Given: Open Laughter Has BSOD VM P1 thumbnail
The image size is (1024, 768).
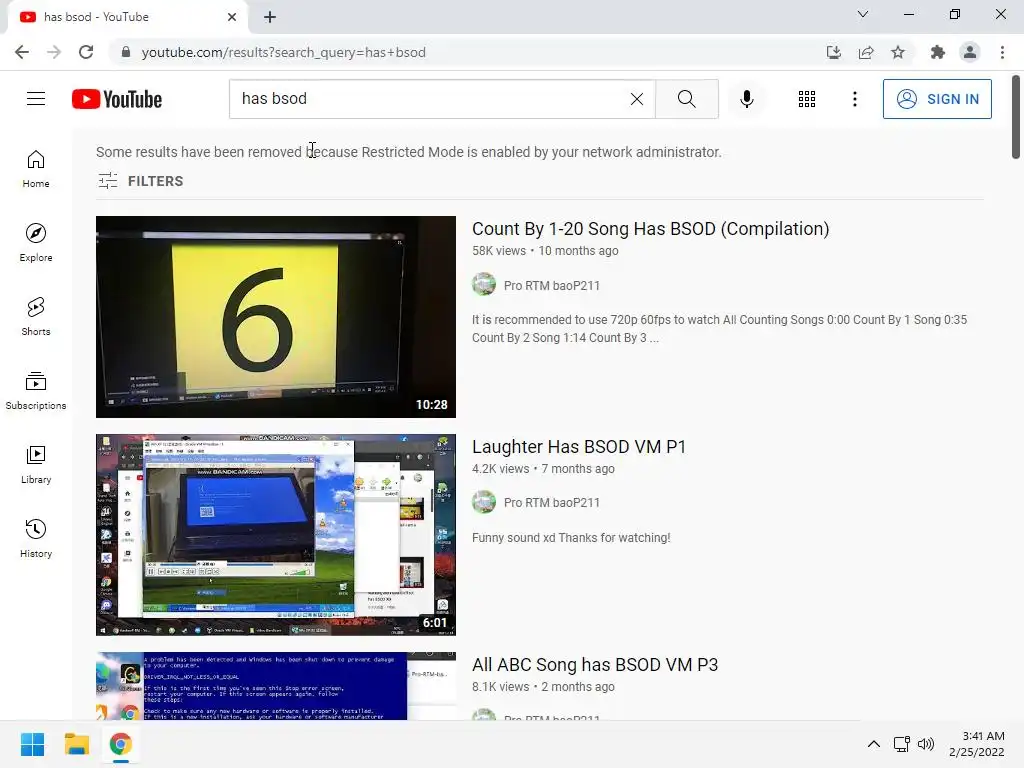Looking at the screenshot, I should (276, 535).
